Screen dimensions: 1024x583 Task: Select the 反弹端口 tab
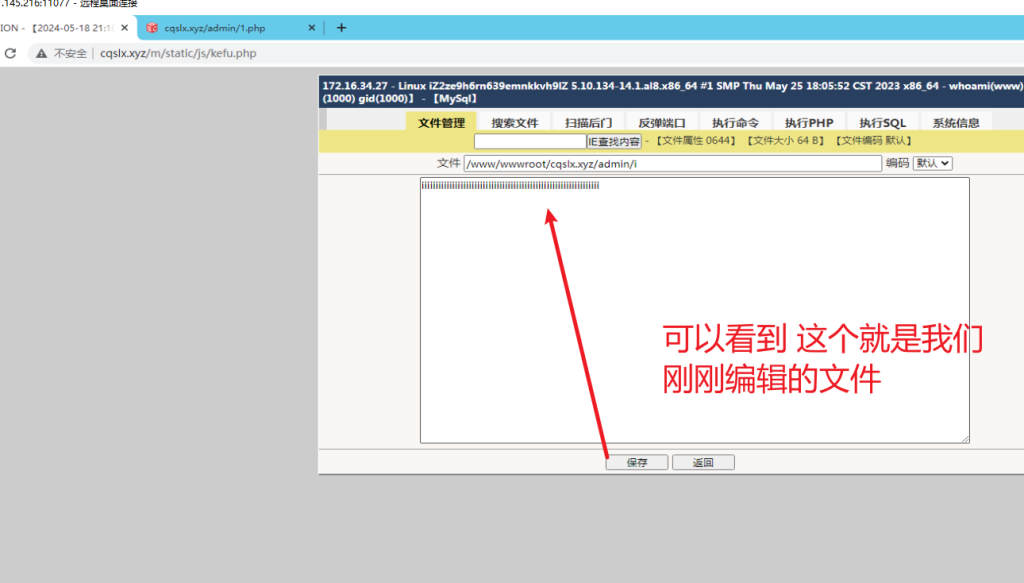[662, 123]
